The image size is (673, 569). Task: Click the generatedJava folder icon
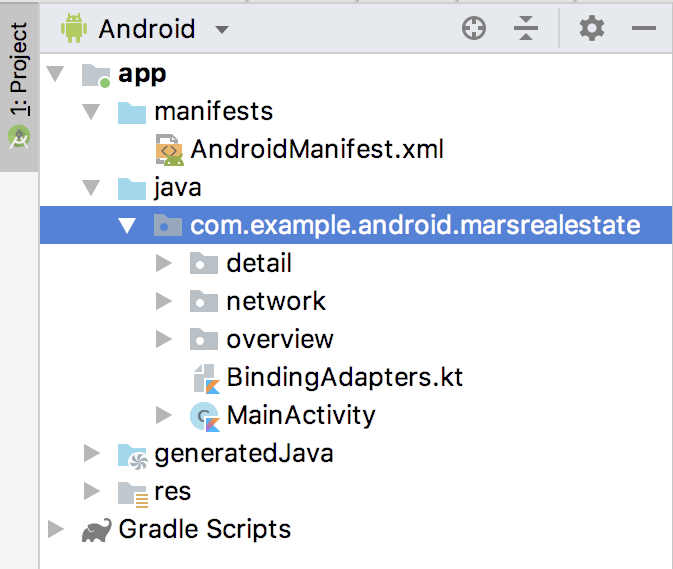(132, 454)
